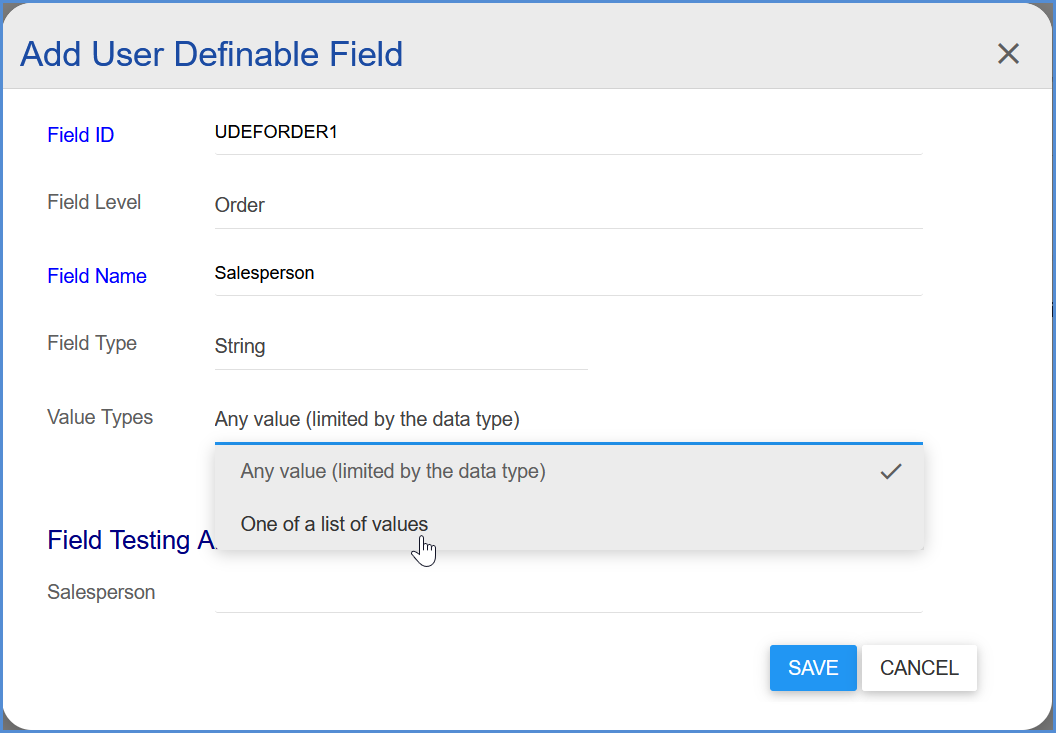Click the CANCEL button
Viewport: 1056px width, 733px height.
tap(918, 668)
